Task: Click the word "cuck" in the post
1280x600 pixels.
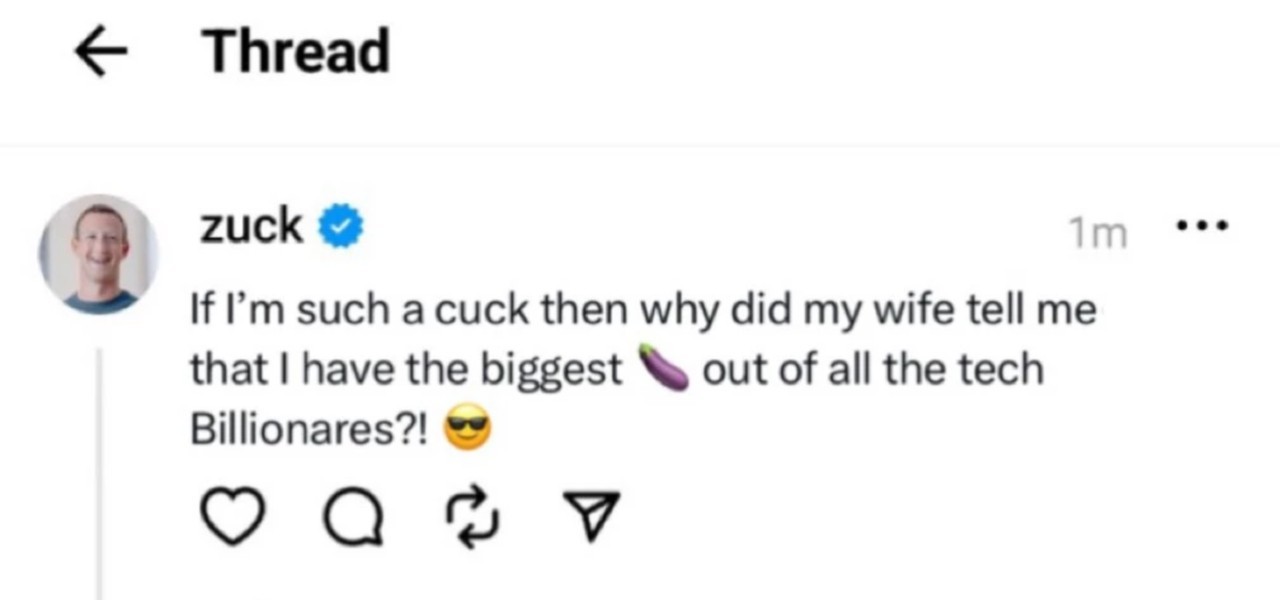Action: point(478,311)
